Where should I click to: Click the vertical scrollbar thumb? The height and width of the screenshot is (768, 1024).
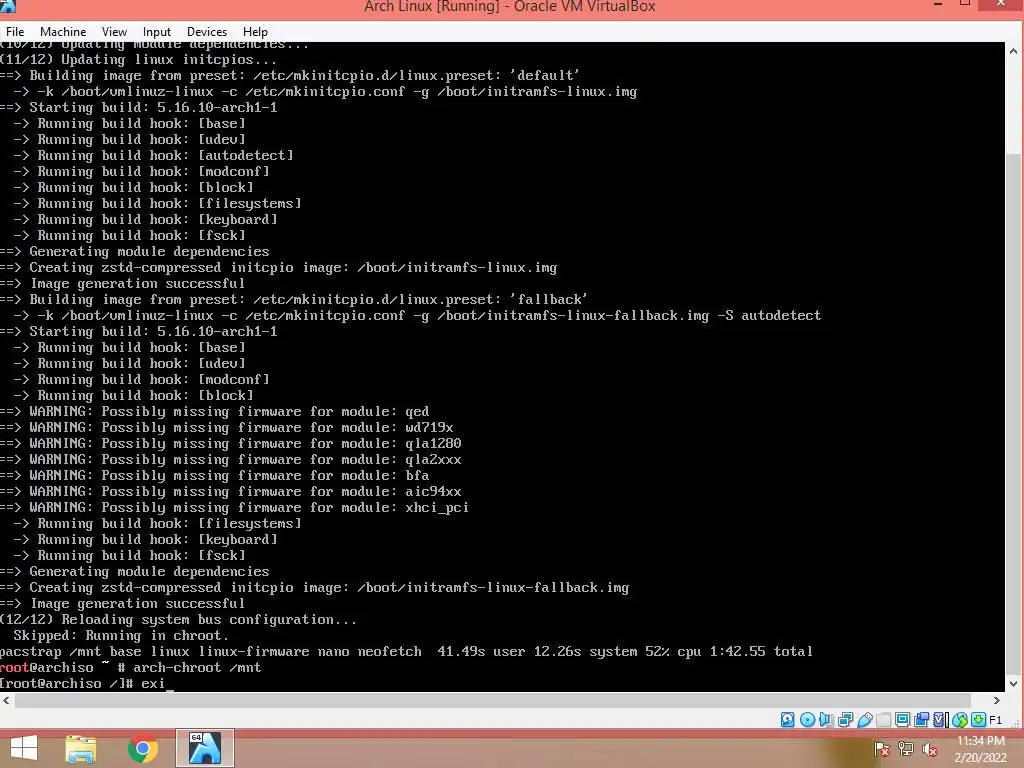click(x=1014, y=415)
